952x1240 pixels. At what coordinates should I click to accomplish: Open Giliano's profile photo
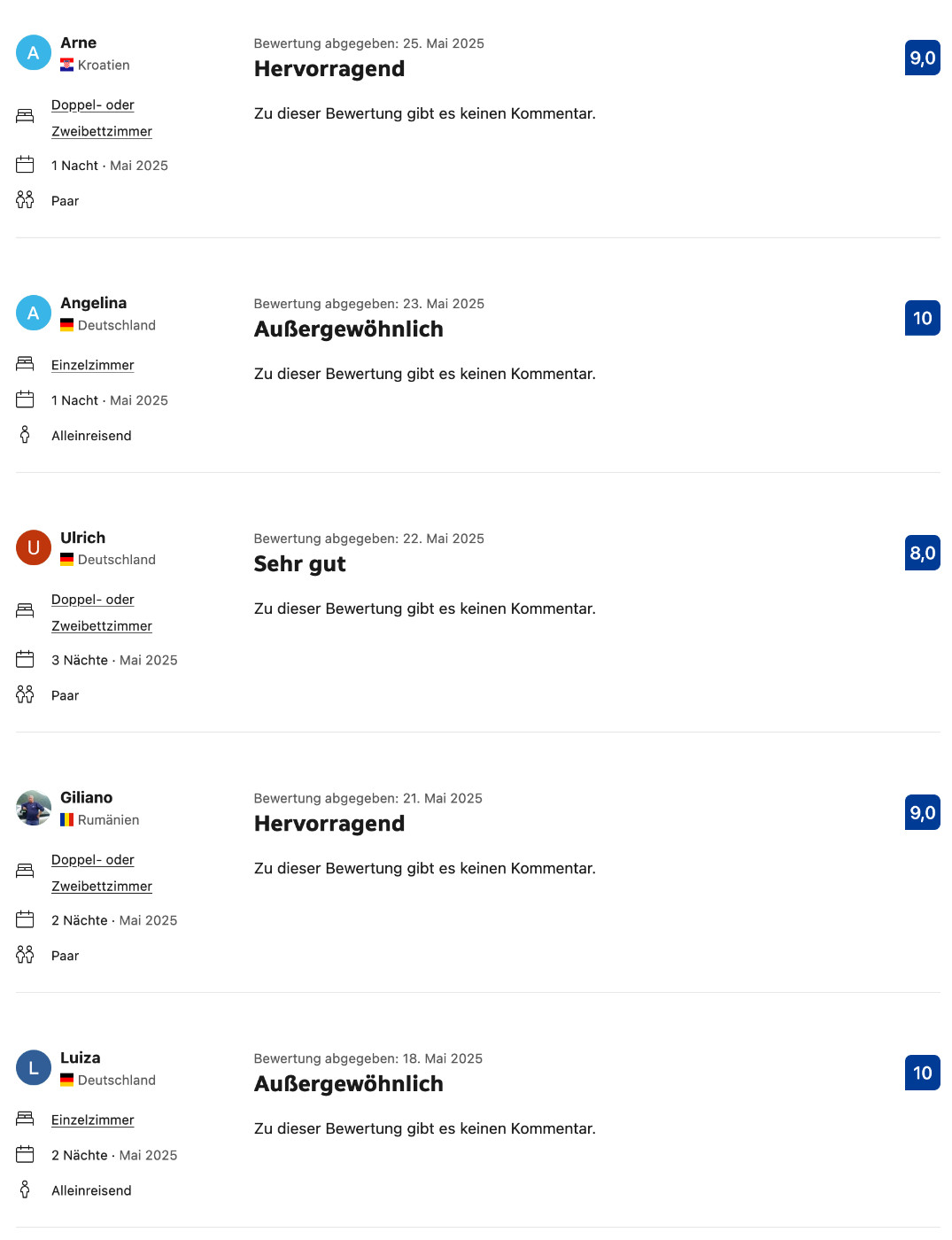(x=34, y=808)
